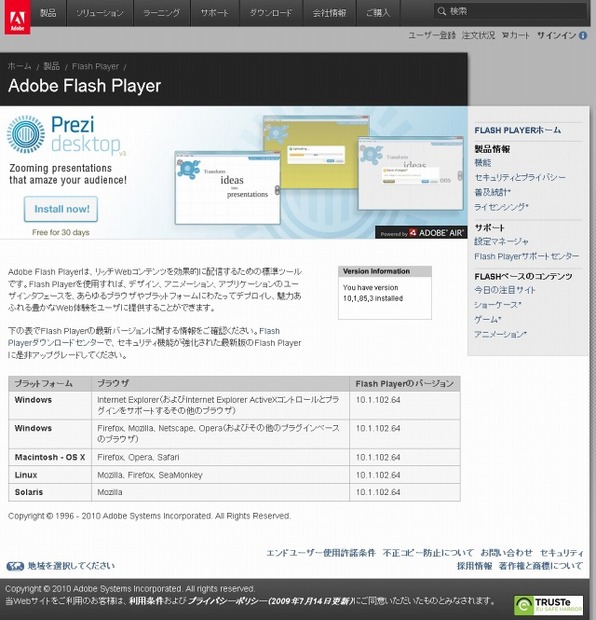Click the Solaris platform row
596x620 pixels.
pos(234,492)
